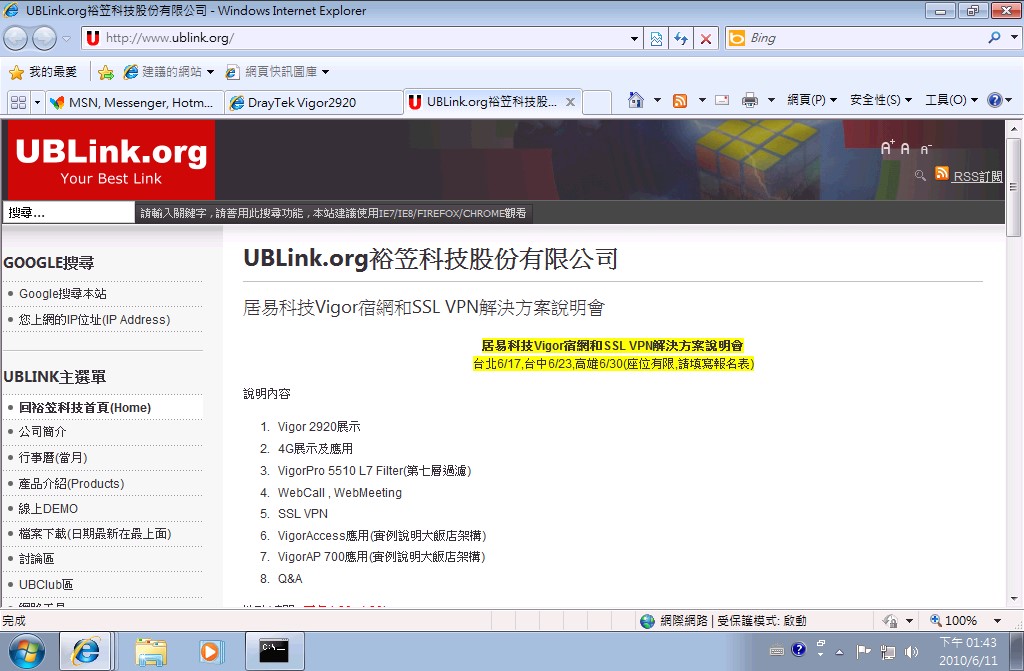Click the search magnifier icon
Image resolution: width=1024 pixels, height=671 pixels.
point(994,38)
